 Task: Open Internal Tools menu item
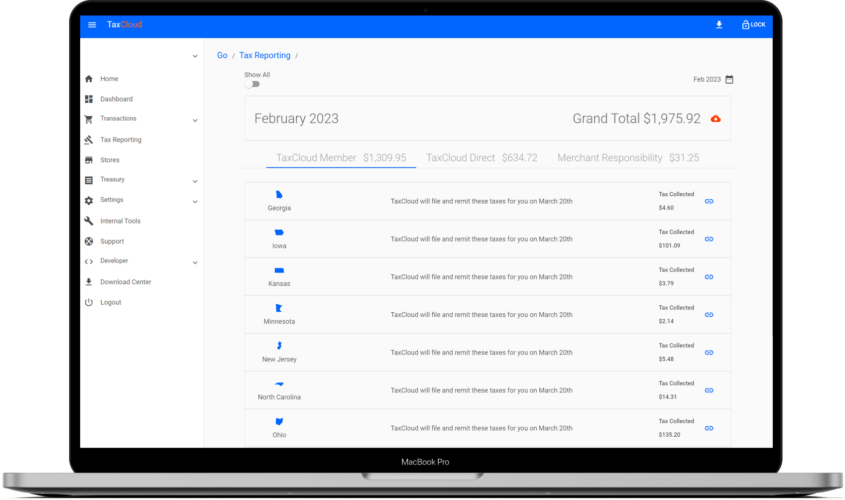(x=120, y=221)
